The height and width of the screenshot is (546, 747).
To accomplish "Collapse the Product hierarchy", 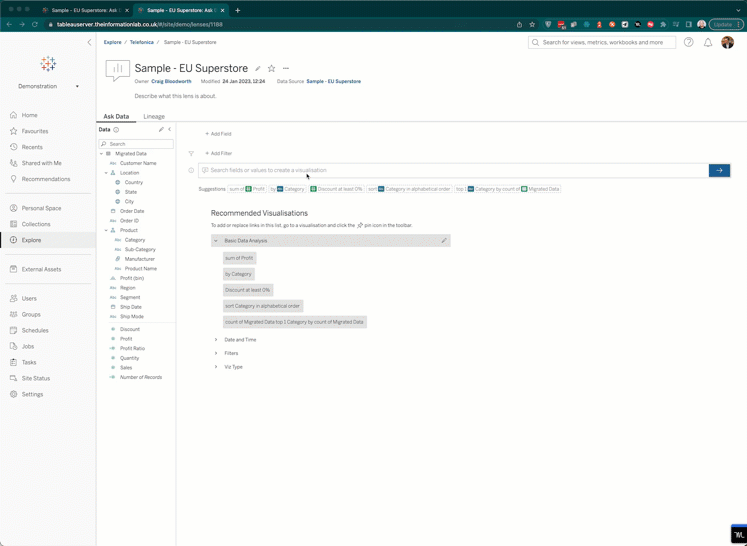I will [106, 230].
